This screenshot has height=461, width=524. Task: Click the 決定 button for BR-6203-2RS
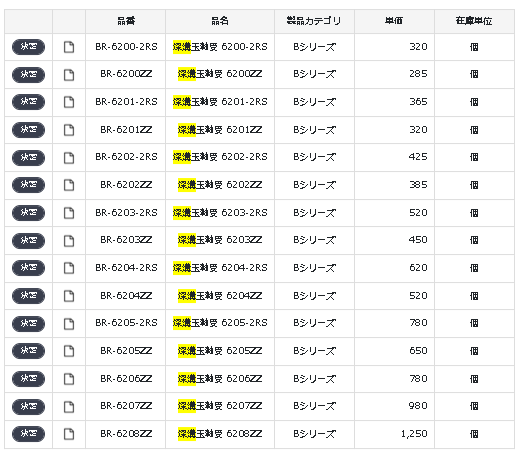[28, 213]
